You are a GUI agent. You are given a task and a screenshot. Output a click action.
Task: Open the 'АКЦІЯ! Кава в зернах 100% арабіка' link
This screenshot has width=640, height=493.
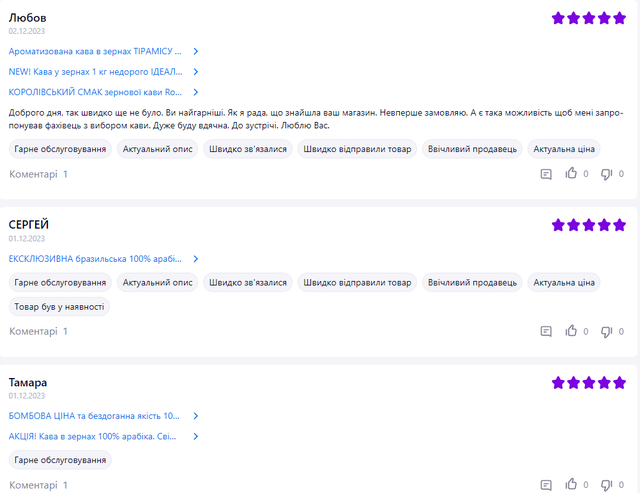(x=94, y=436)
